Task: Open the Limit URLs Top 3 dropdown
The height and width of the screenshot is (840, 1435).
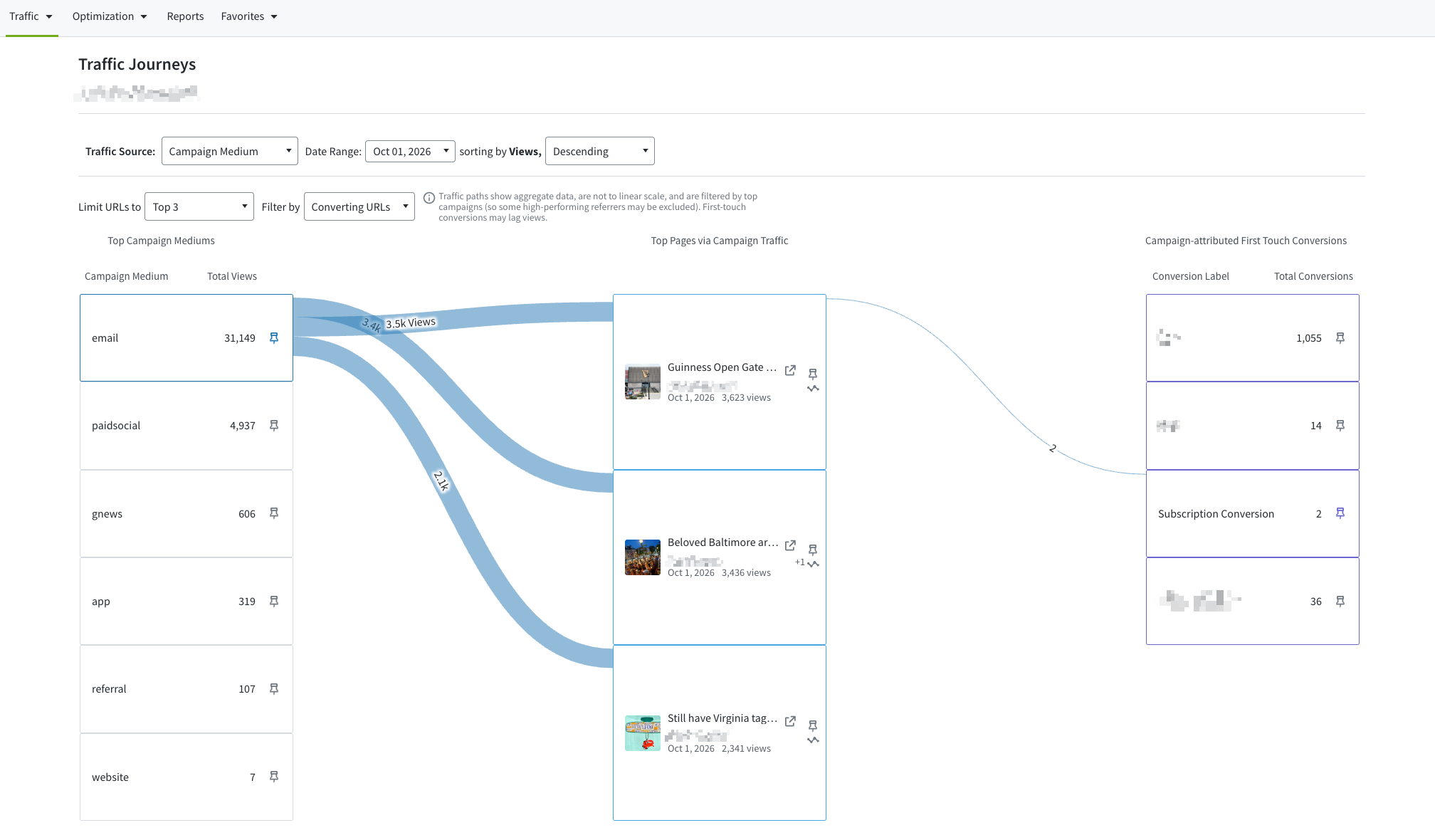Action: [199, 206]
